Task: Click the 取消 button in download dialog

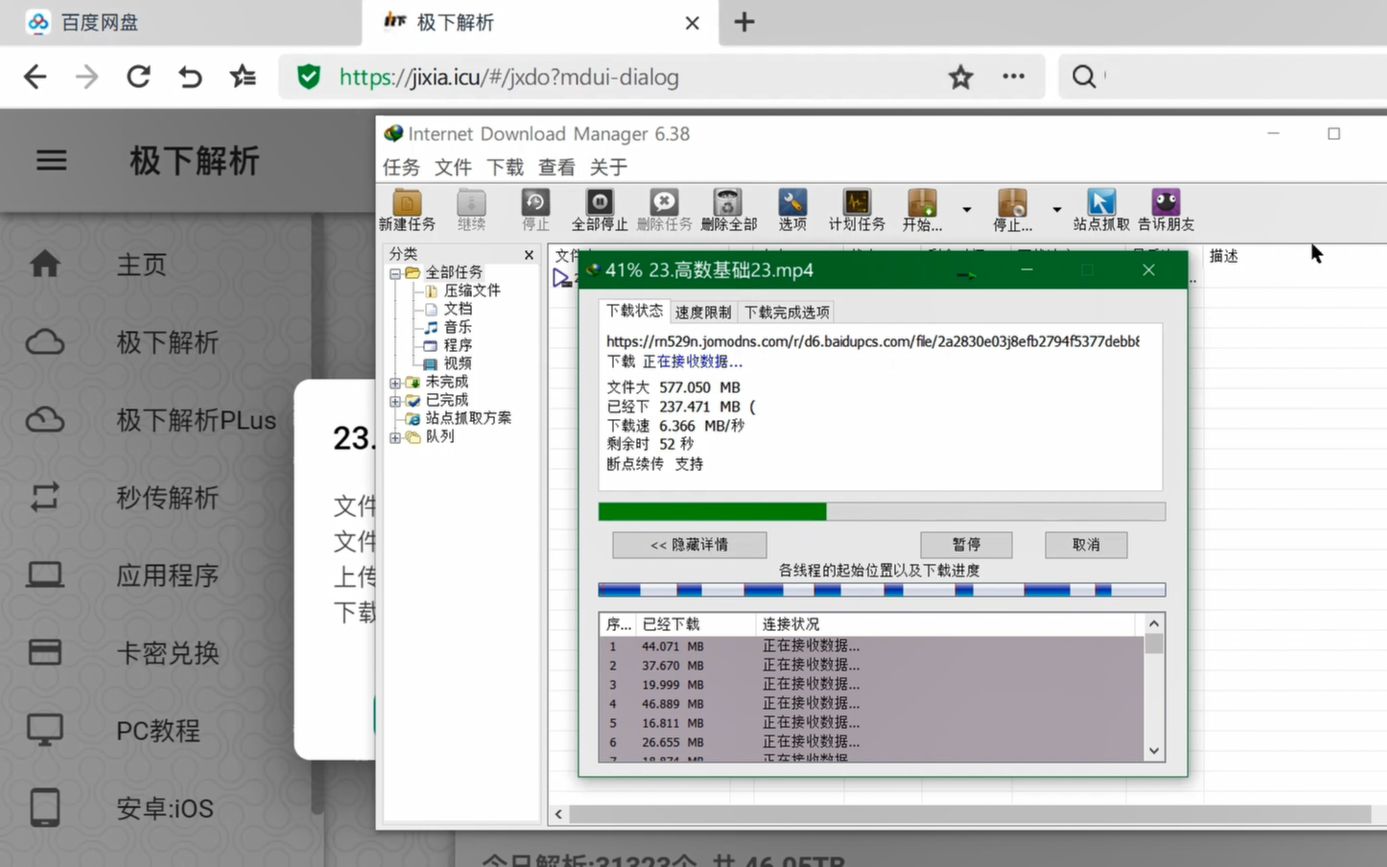Action: point(1086,545)
